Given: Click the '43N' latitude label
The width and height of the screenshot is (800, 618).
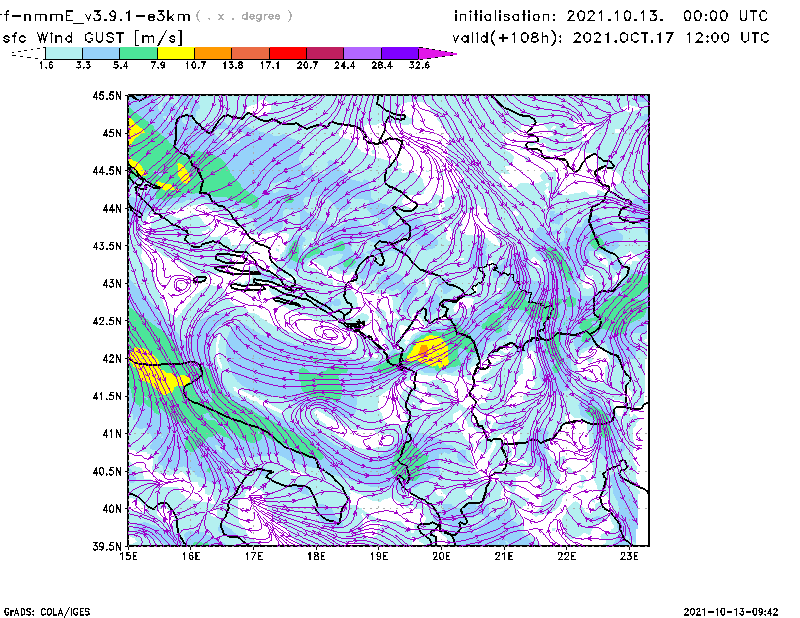Looking at the screenshot, I should [x=112, y=283].
